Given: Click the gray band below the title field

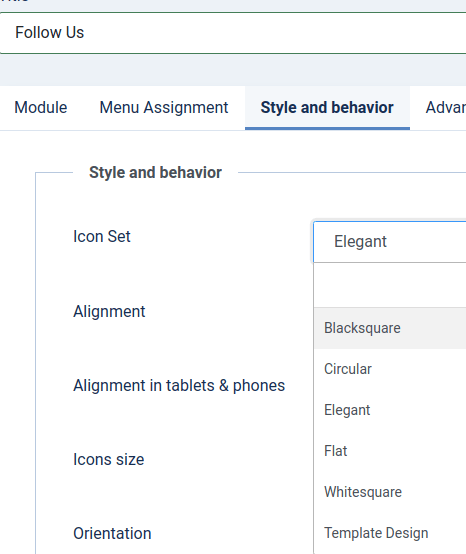Looking at the screenshot, I should (x=233, y=70).
